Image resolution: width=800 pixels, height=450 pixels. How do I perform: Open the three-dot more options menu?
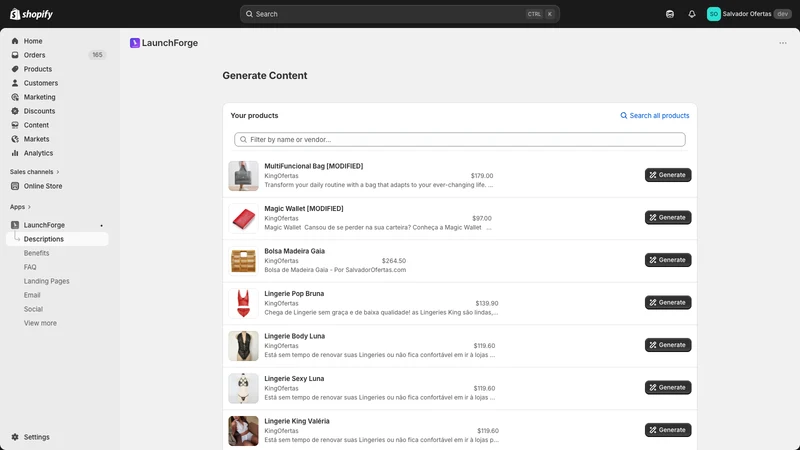783,43
